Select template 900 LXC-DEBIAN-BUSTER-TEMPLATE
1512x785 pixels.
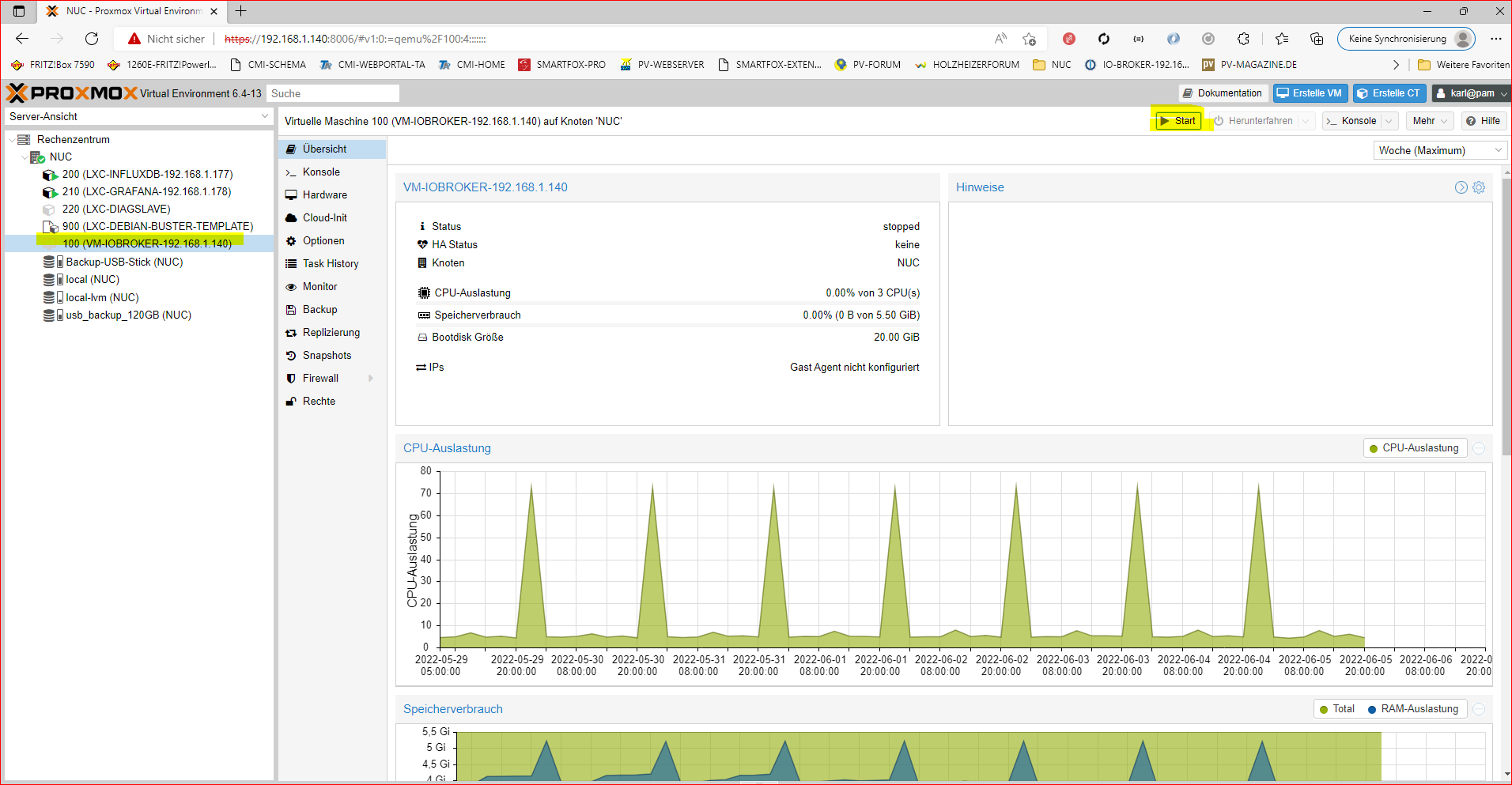click(157, 226)
